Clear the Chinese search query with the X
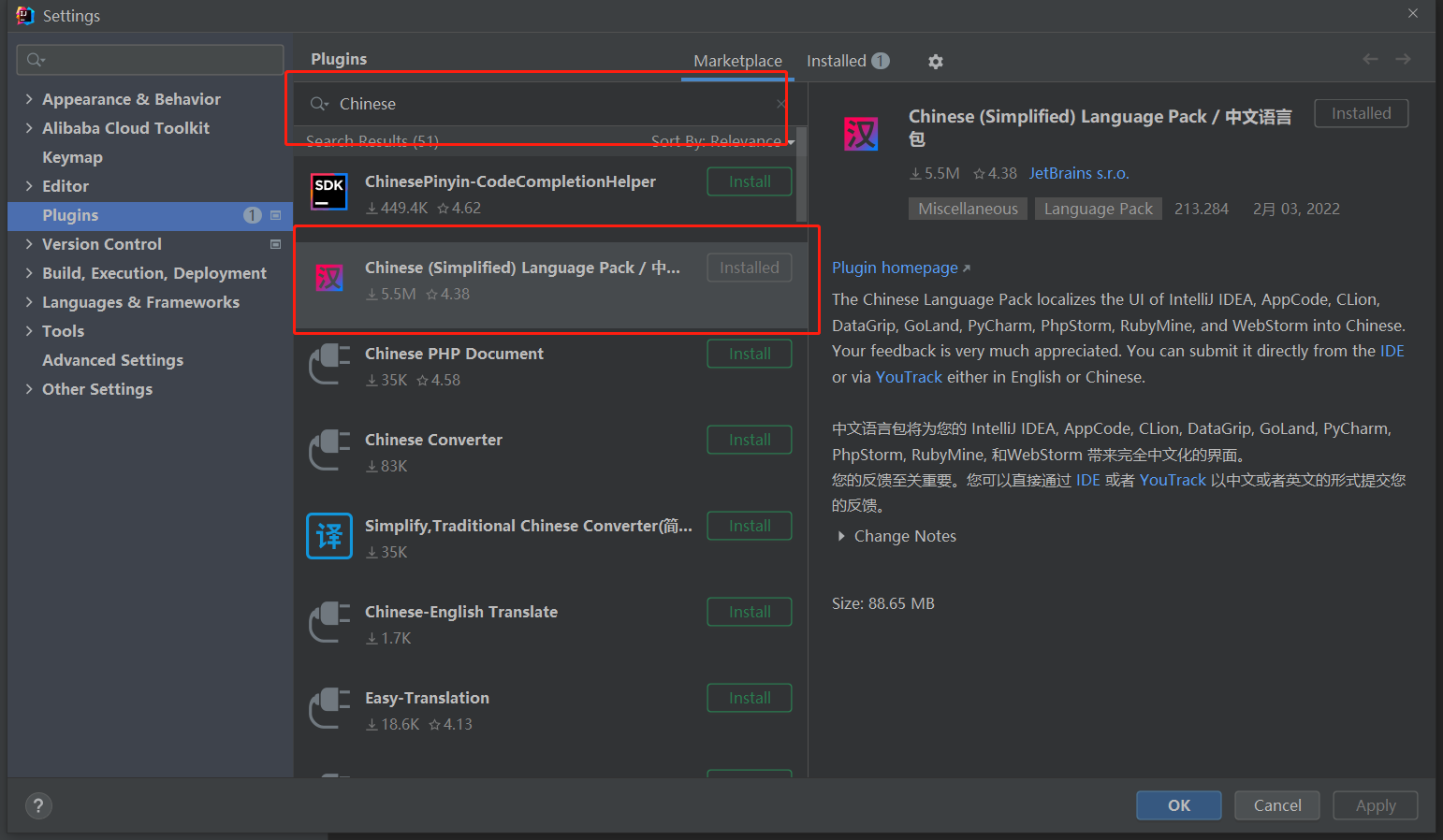Screen dimensions: 1443x840 coord(781,104)
